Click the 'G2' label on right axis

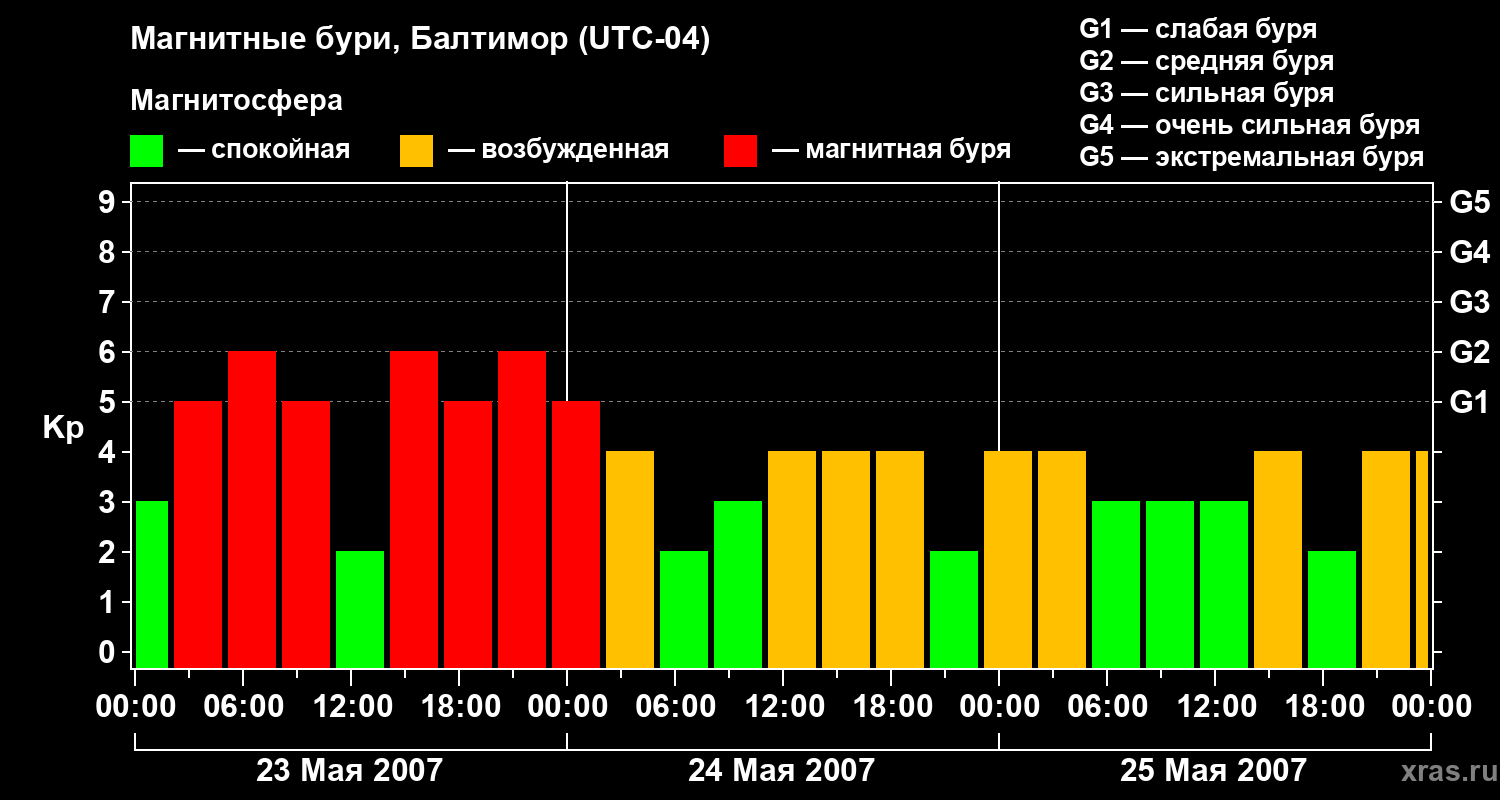1469,352
